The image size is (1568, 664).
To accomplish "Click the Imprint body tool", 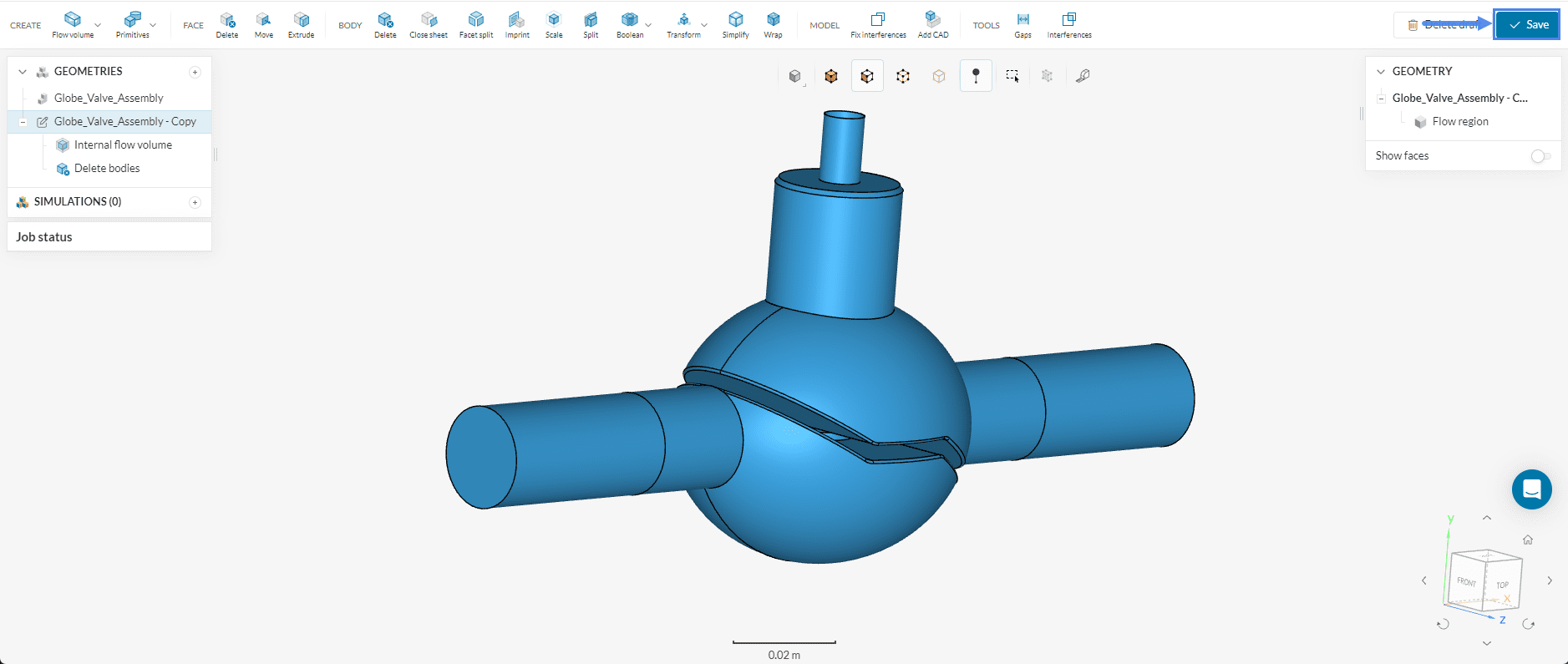I will point(517,24).
